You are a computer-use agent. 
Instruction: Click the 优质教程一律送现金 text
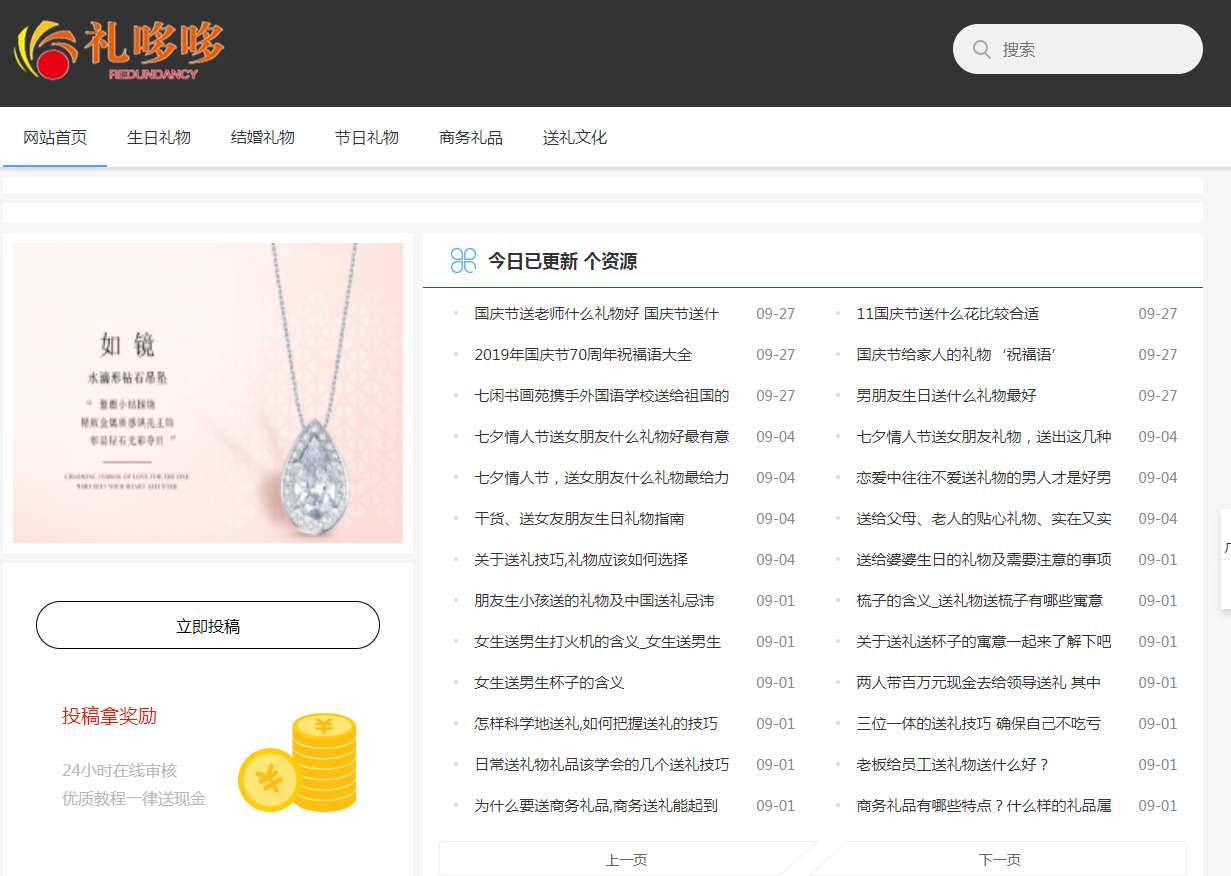pyautogui.click(x=134, y=799)
